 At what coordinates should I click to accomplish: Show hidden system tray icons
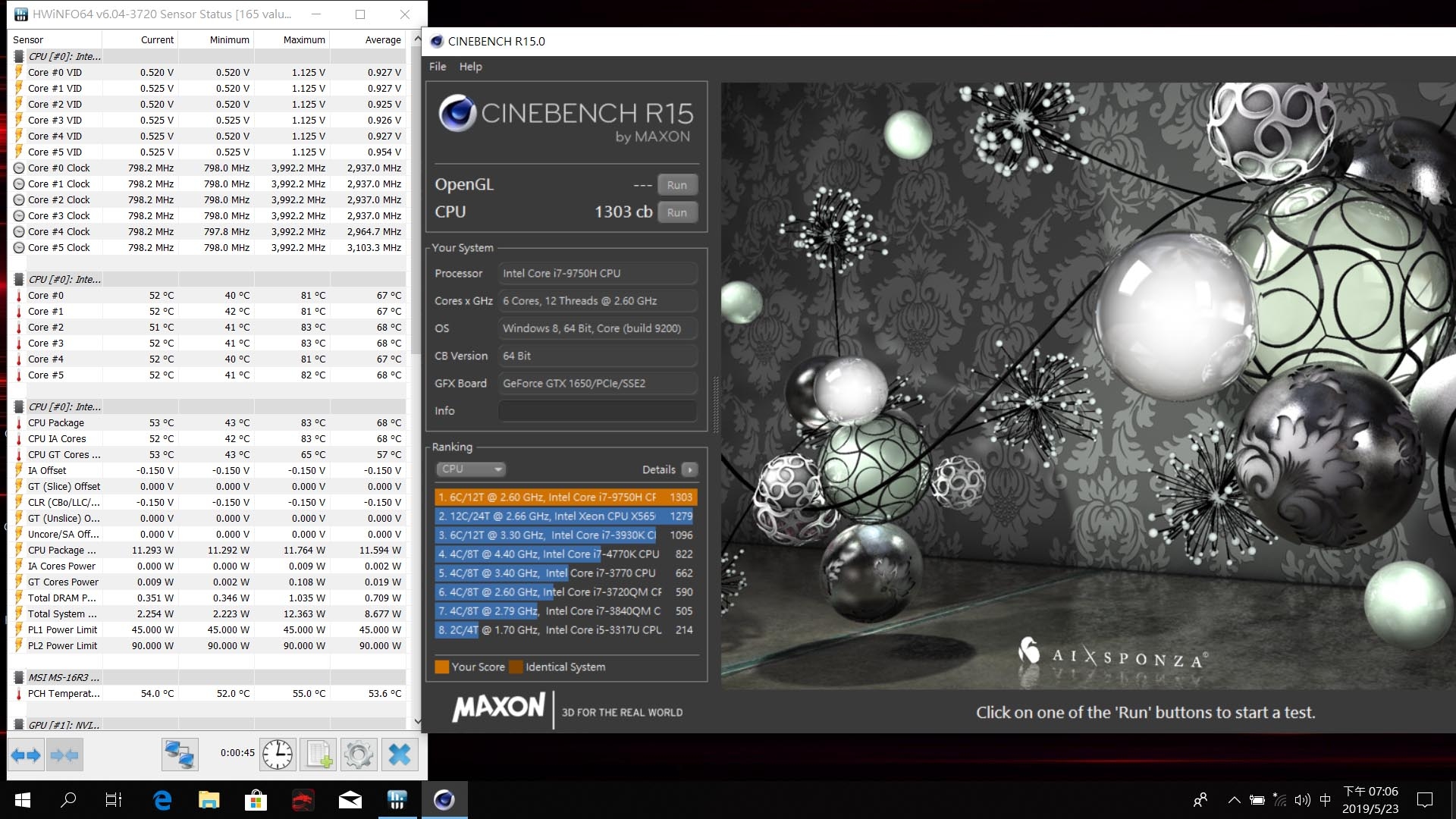[x=1234, y=800]
